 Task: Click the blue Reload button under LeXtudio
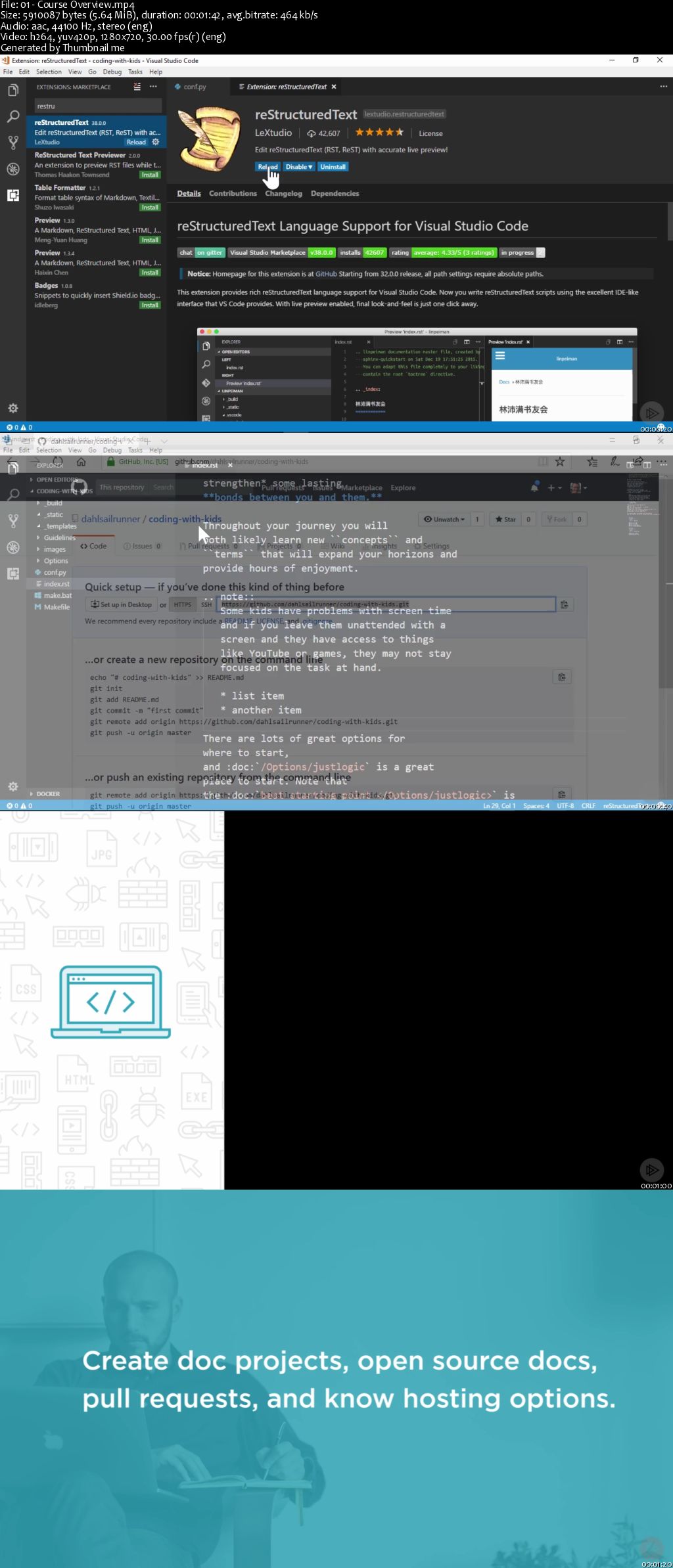pos(267,167)
